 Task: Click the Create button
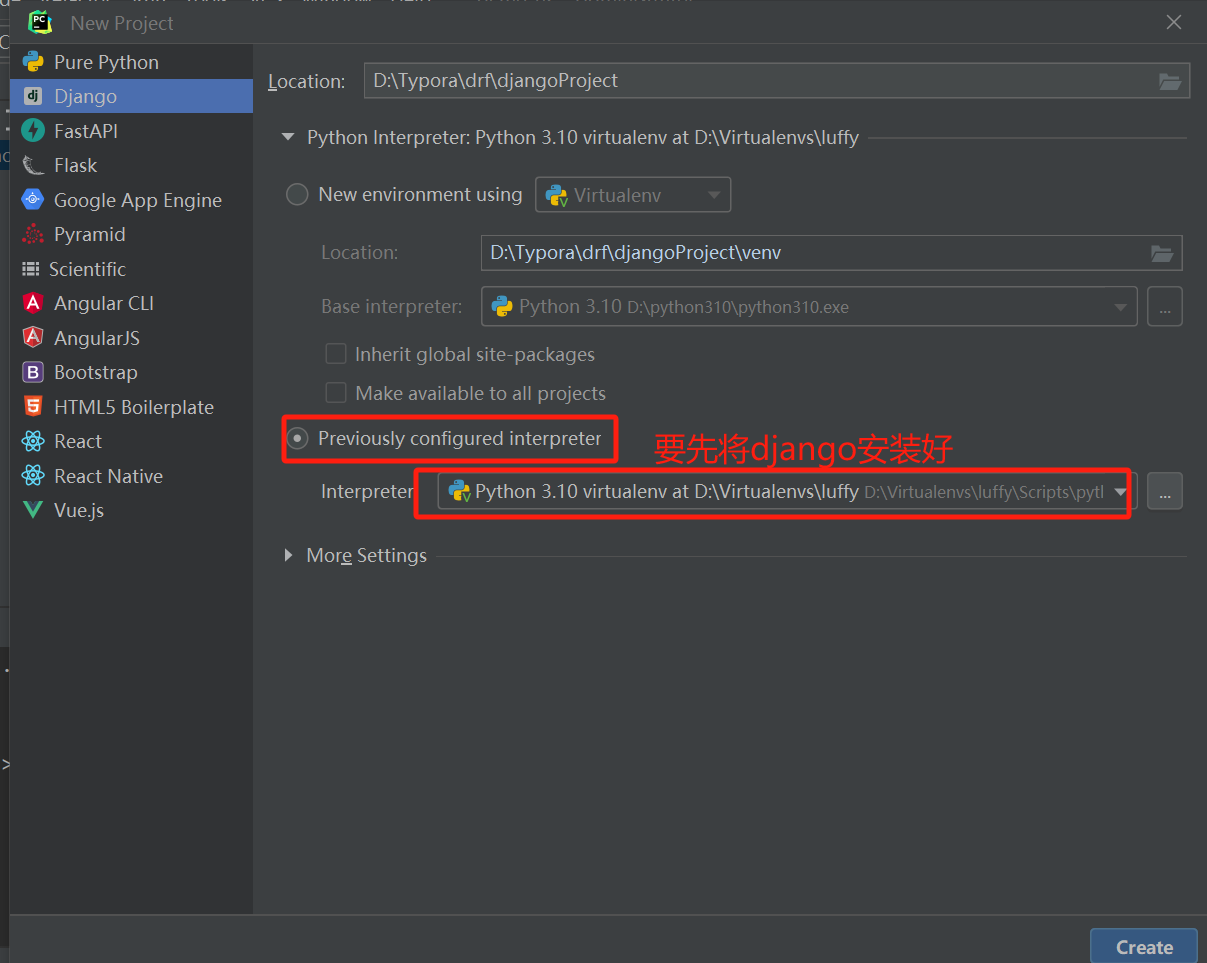[x=1144, y=947]
